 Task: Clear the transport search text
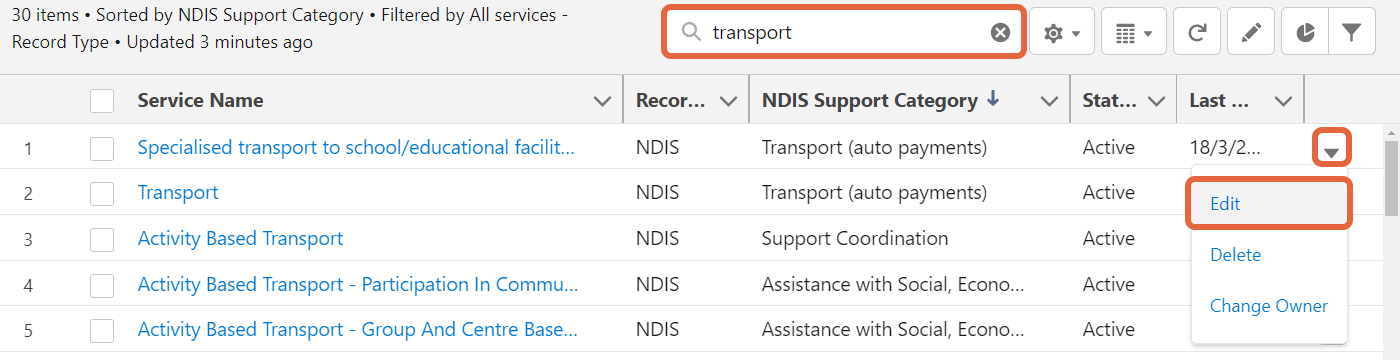pos(1000,33)
